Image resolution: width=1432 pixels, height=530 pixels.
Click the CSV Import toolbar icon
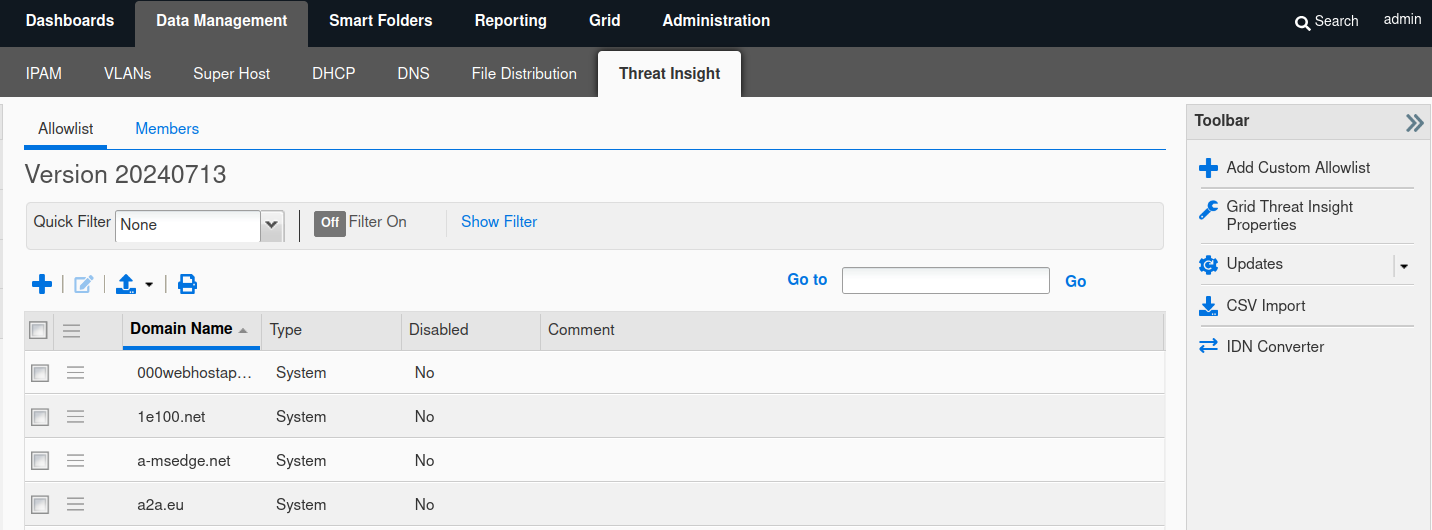(1208, 306)
